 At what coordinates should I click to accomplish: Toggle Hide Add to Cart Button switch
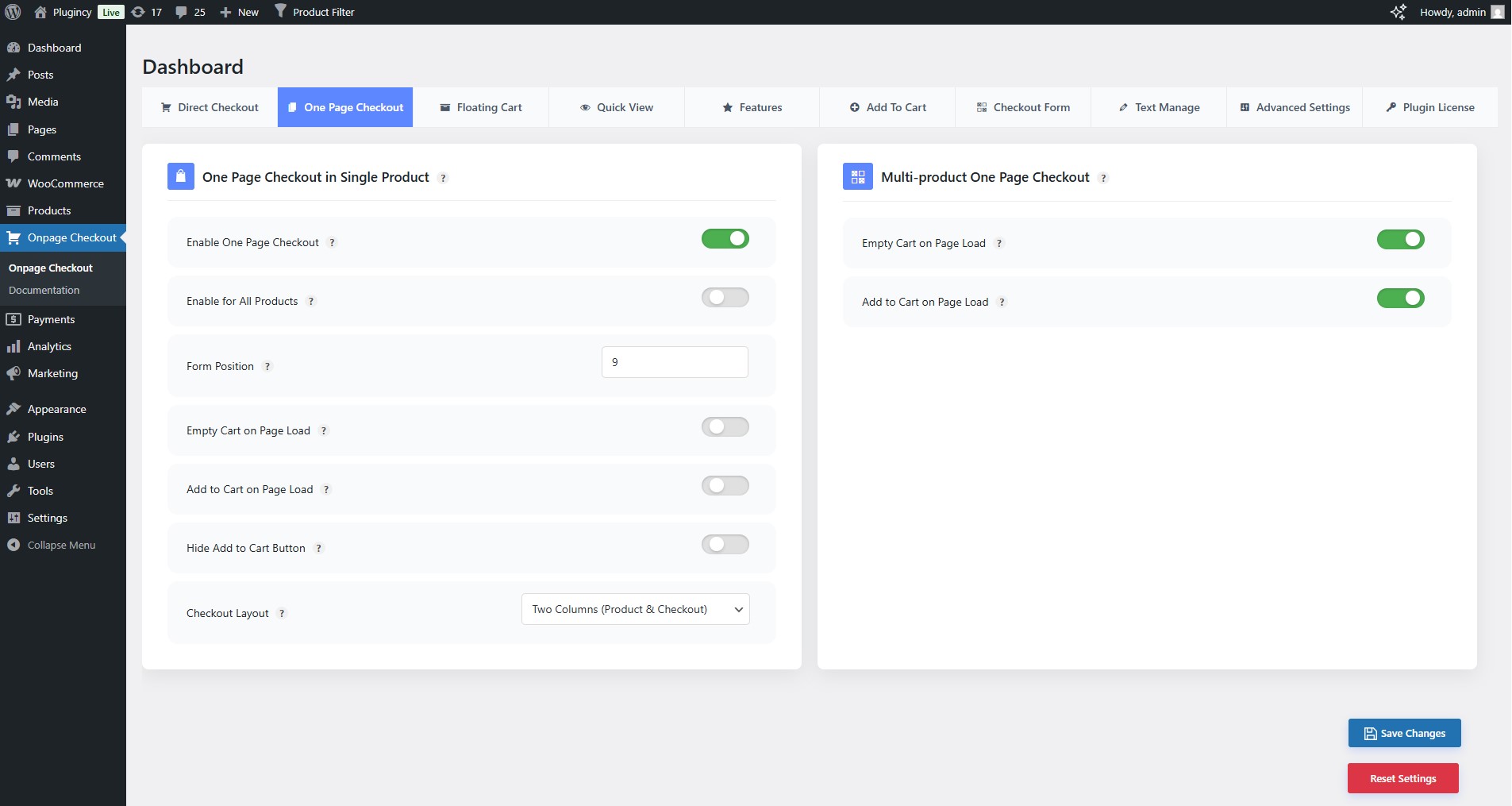coord(725,544)
